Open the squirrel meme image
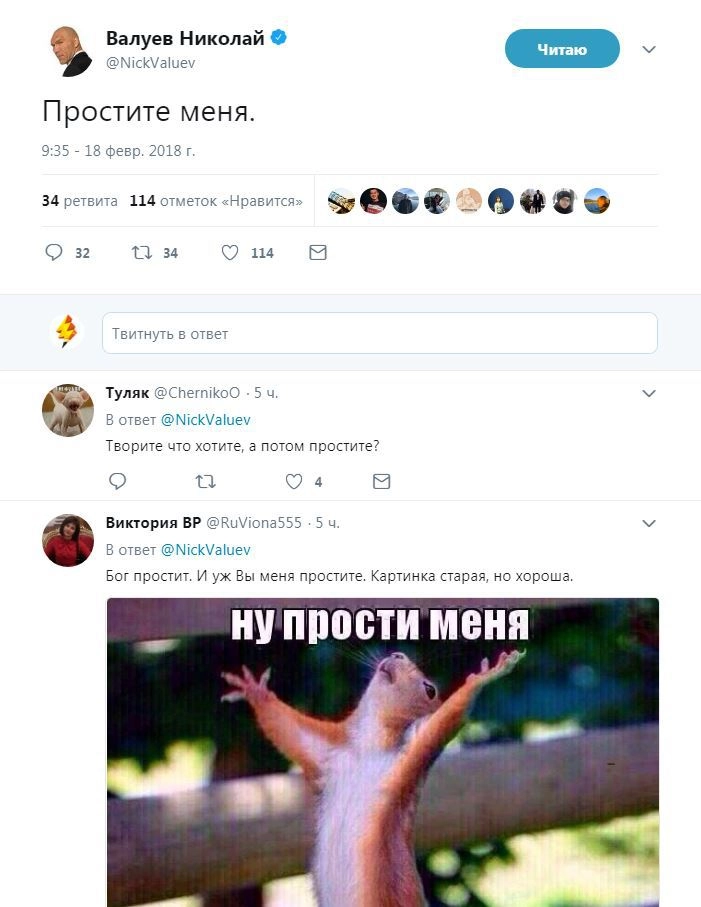This screenshot has height=907, width=701. [383, 752]
